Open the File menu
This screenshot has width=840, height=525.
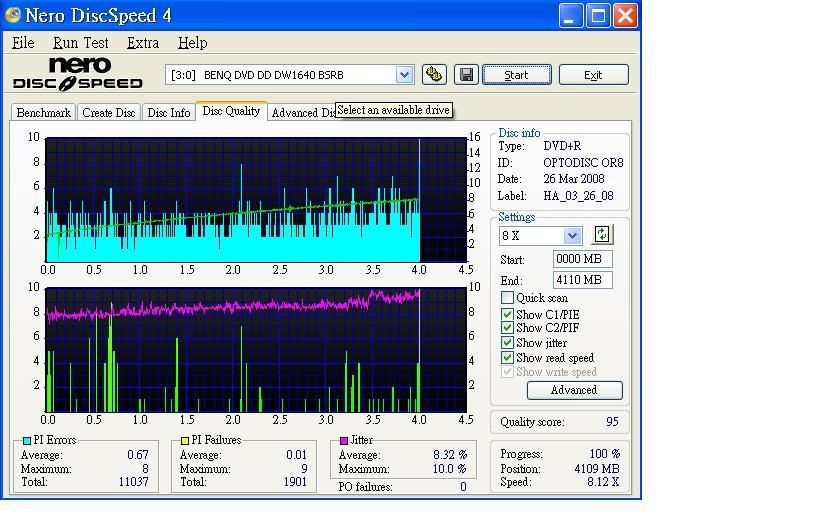coord(23,43)
